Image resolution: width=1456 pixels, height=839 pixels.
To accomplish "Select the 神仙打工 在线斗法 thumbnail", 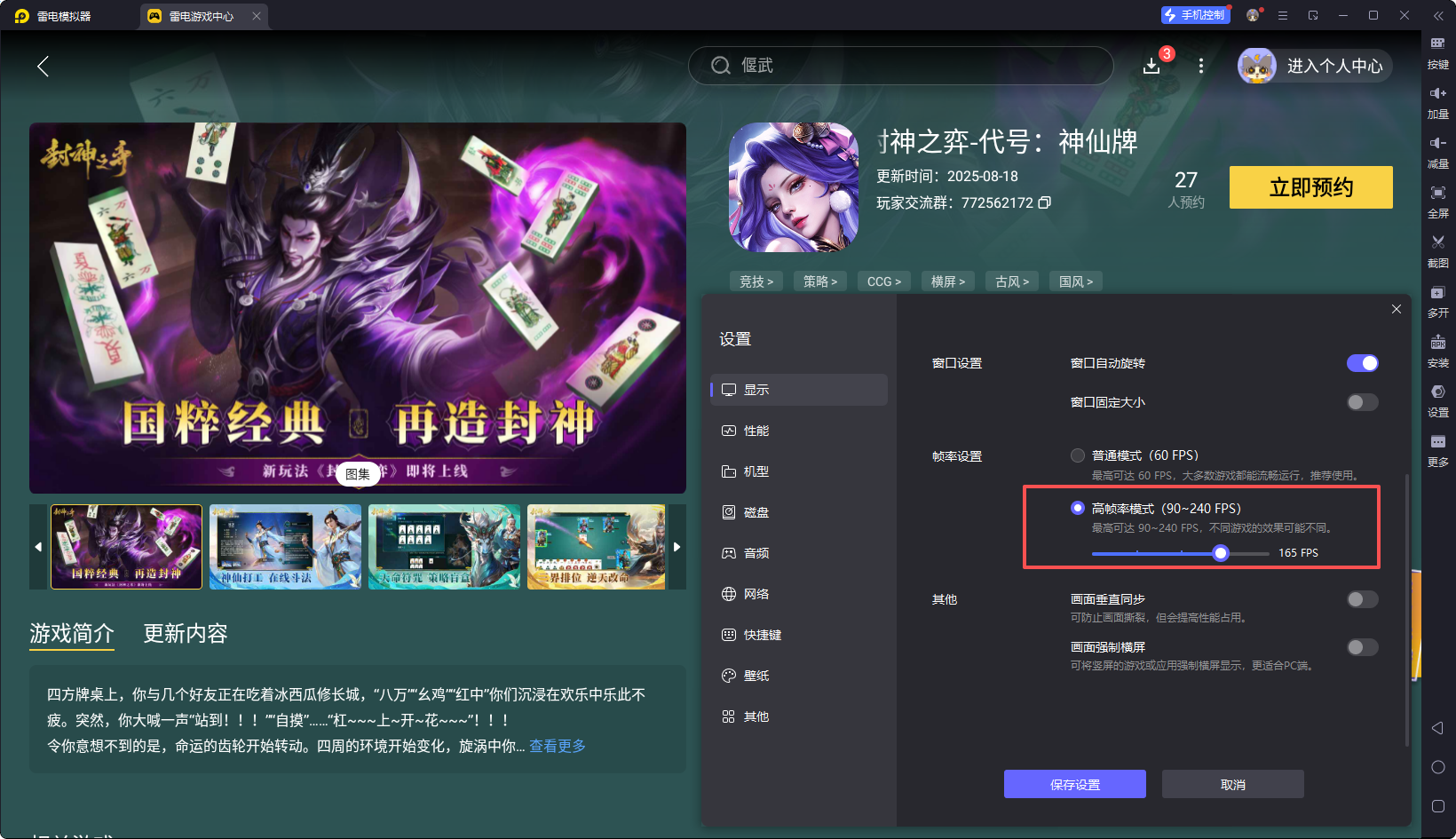I will (286, 547).
